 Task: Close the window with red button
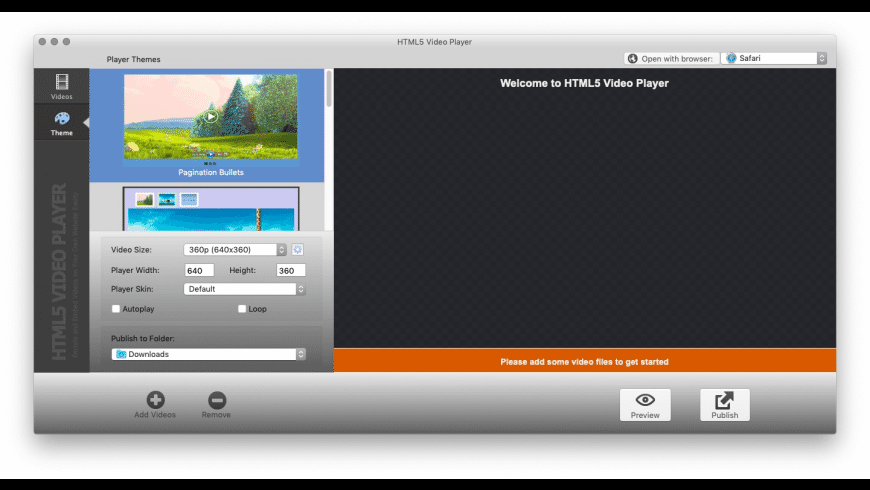(x=42, y=42)
